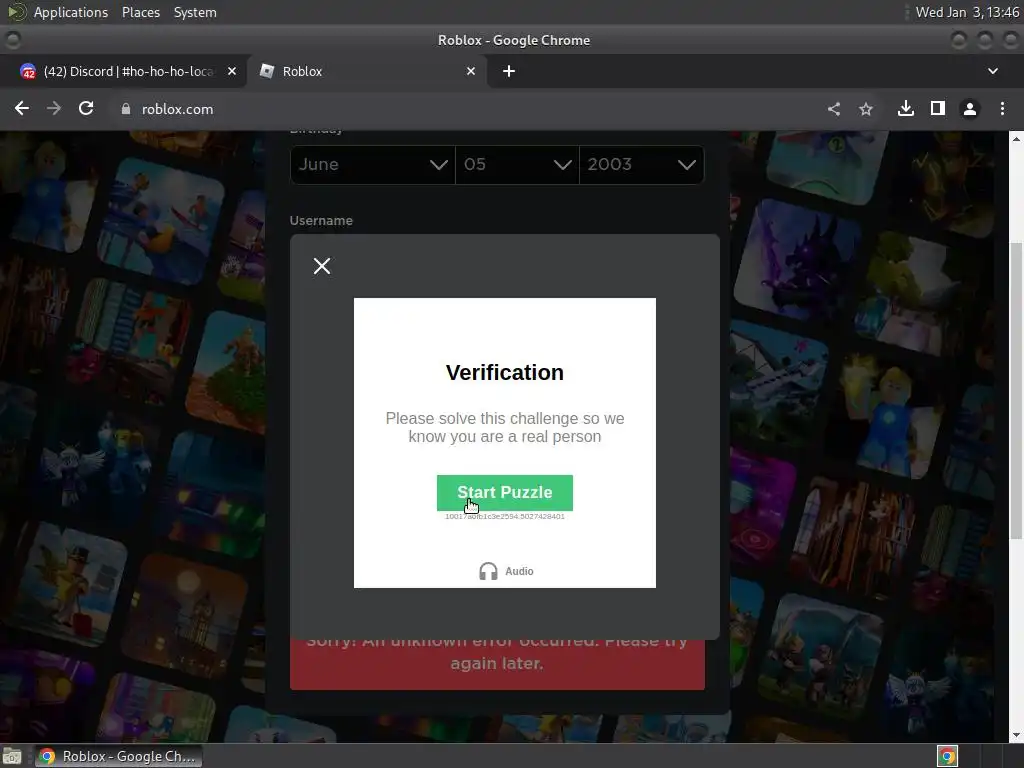
Task: Click the page vertical scrollbar
Action: point(1016,391)
